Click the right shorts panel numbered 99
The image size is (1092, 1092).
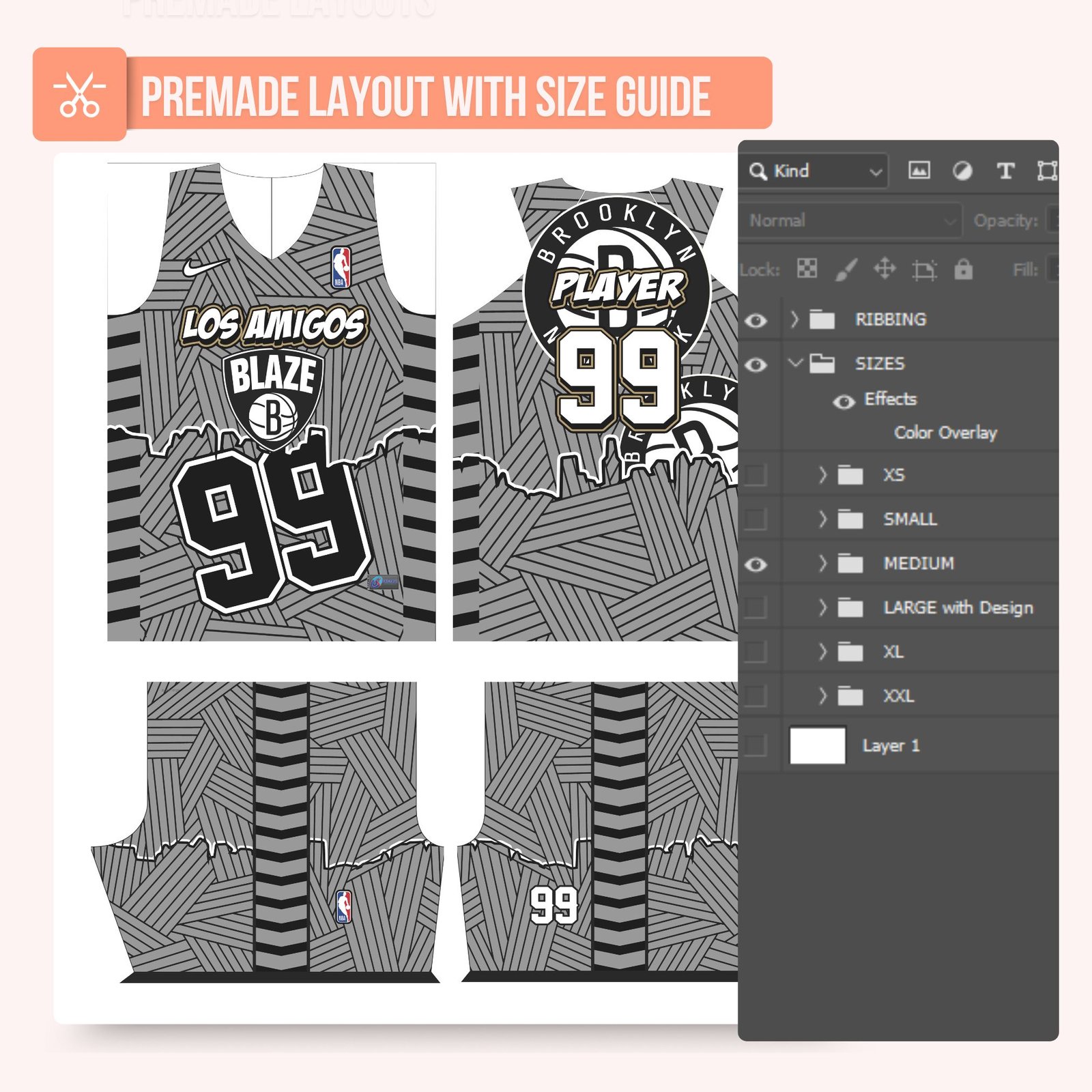[598, 832]
